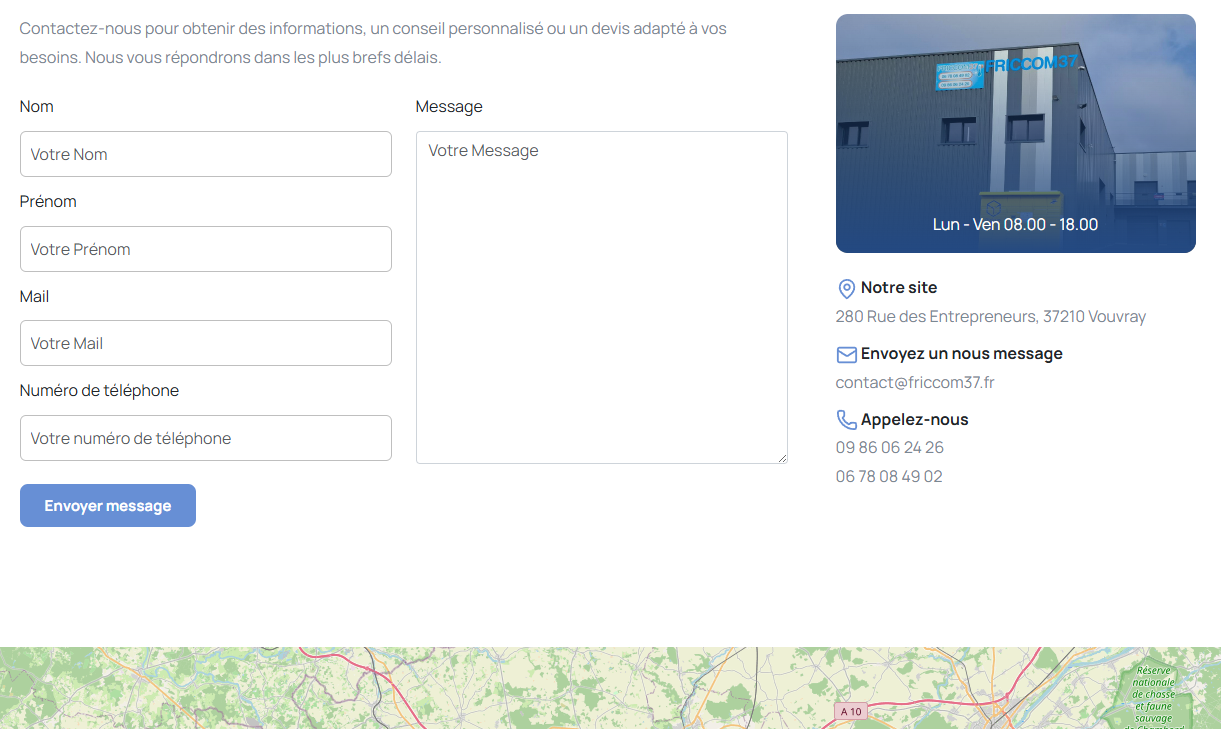Click the A 10 highway marker on the map

click(850, 711)
